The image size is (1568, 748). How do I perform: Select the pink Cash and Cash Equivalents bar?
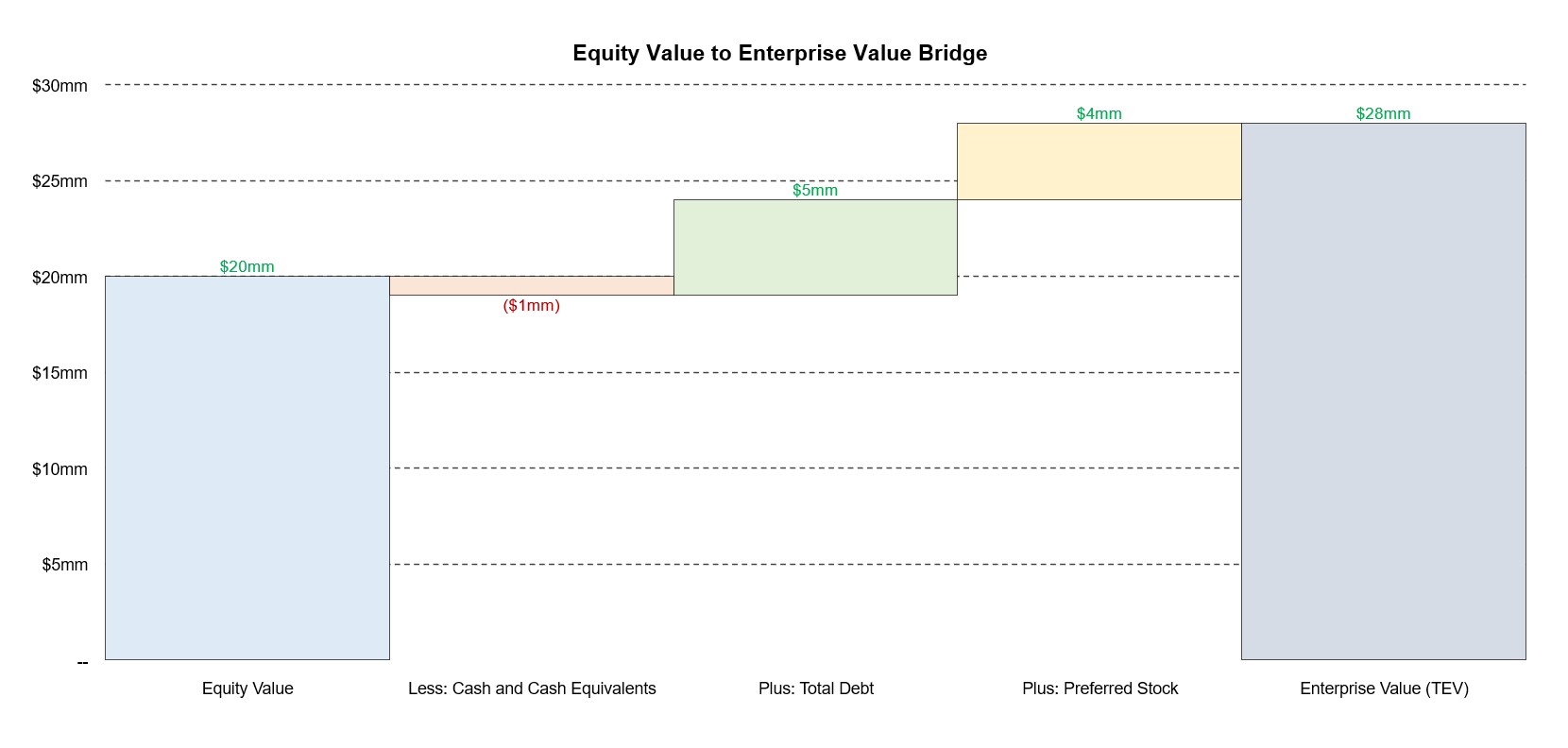pyautogui.click(x=532, y=285)
